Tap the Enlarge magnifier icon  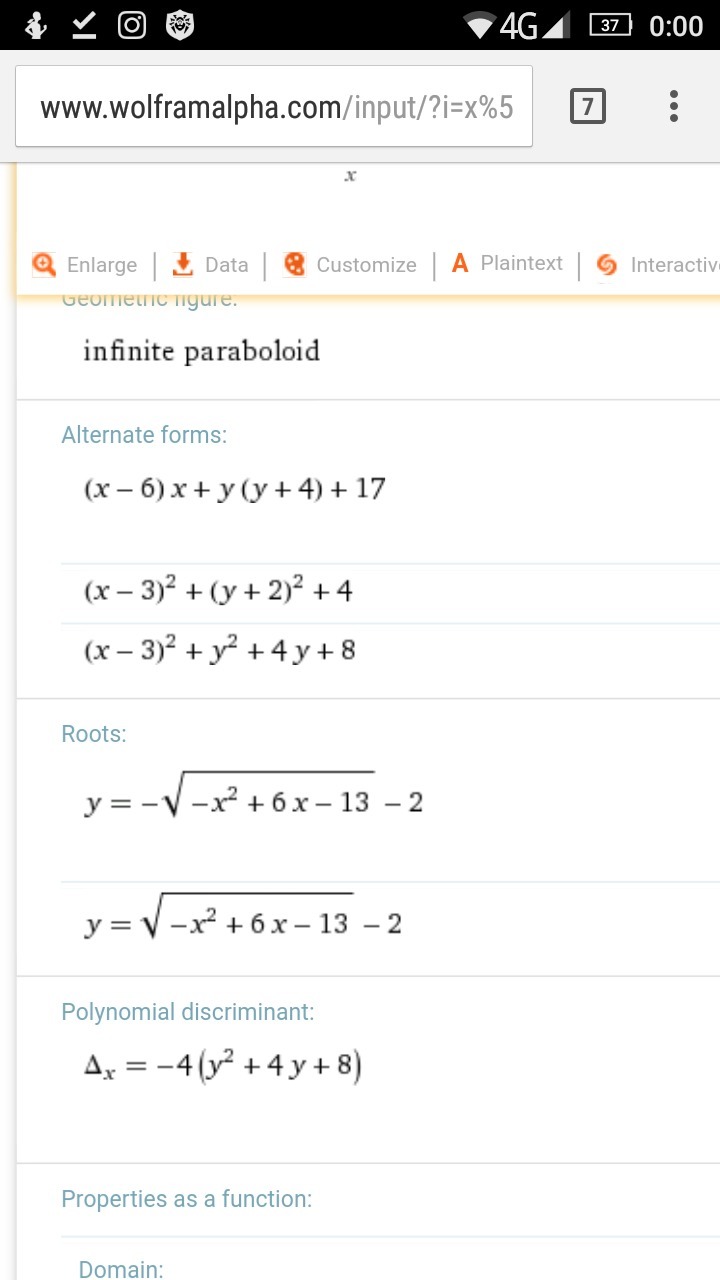[x=44, y=264]
